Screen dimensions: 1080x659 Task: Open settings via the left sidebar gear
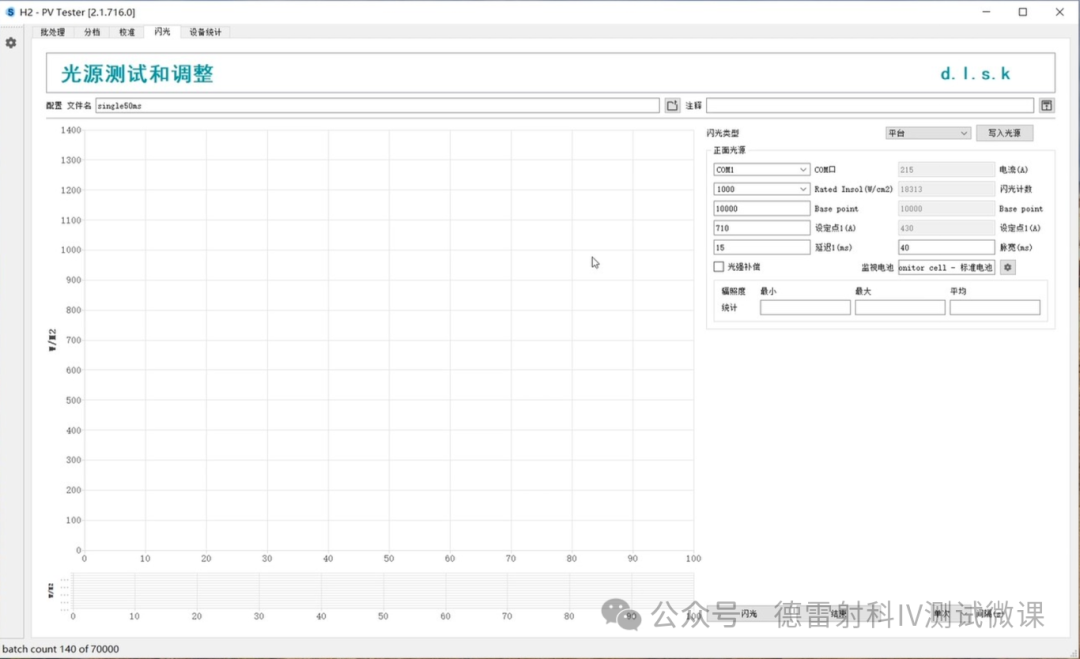(11, 43)
